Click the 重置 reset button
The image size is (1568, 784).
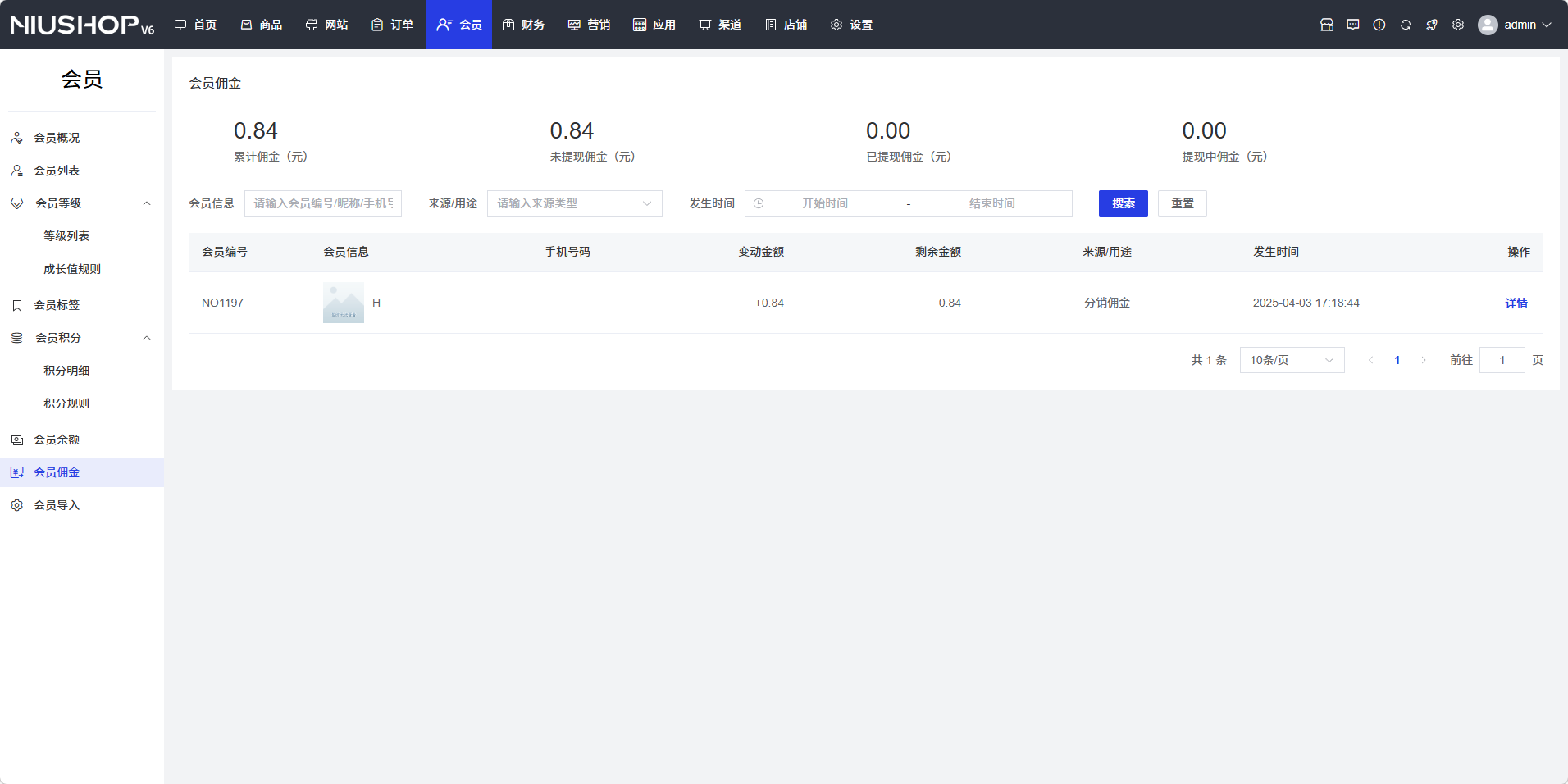tap(1182, 203)
